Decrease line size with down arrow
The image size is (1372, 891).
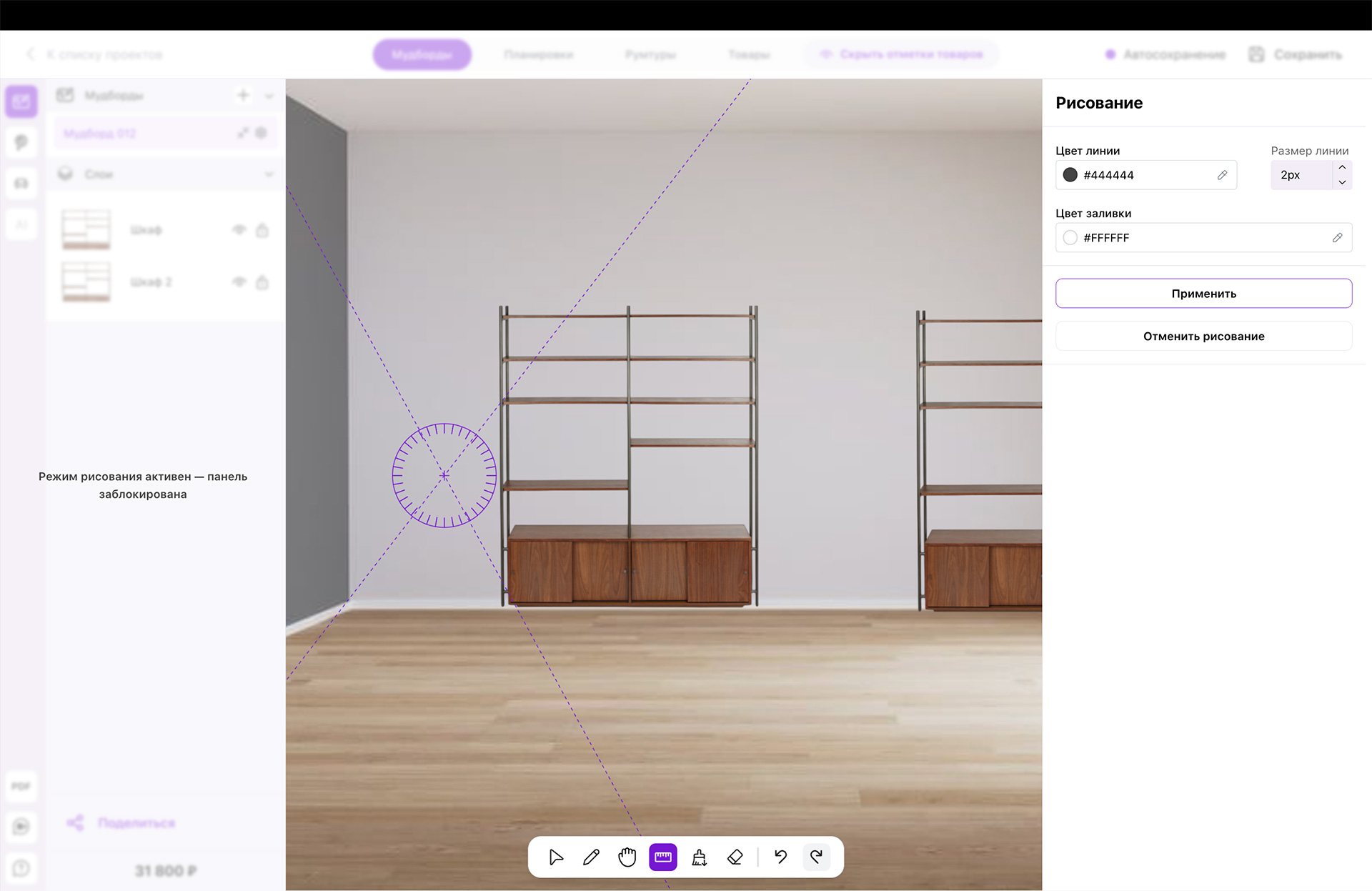[x=1342, y=182]
